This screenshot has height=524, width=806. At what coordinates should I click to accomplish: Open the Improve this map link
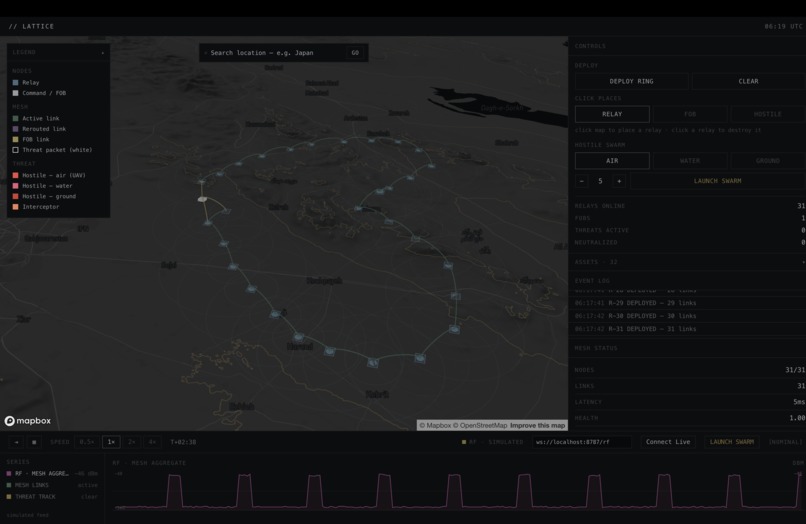click(538, 426)
